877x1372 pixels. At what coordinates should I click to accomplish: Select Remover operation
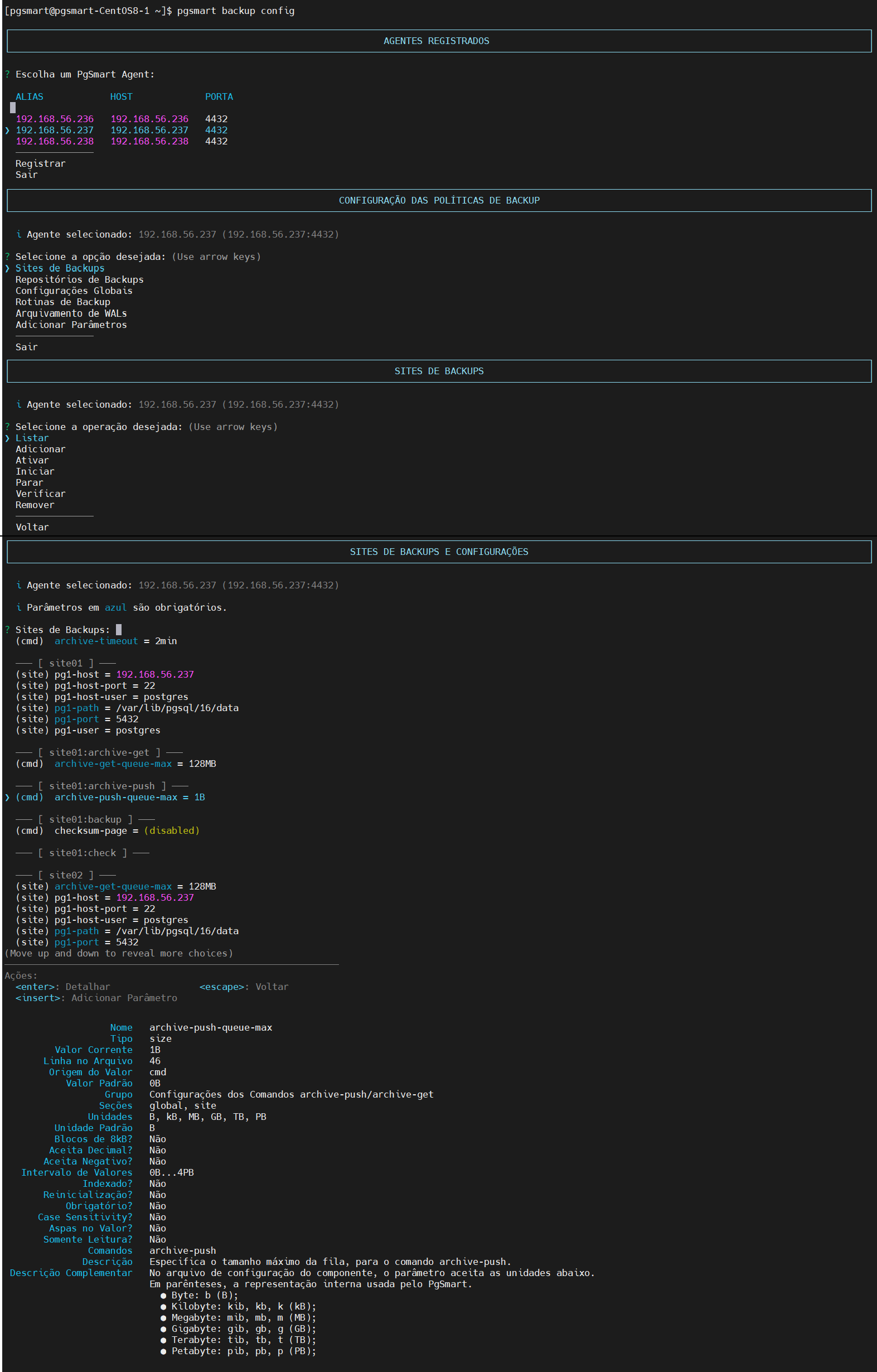tap(35, 505)
